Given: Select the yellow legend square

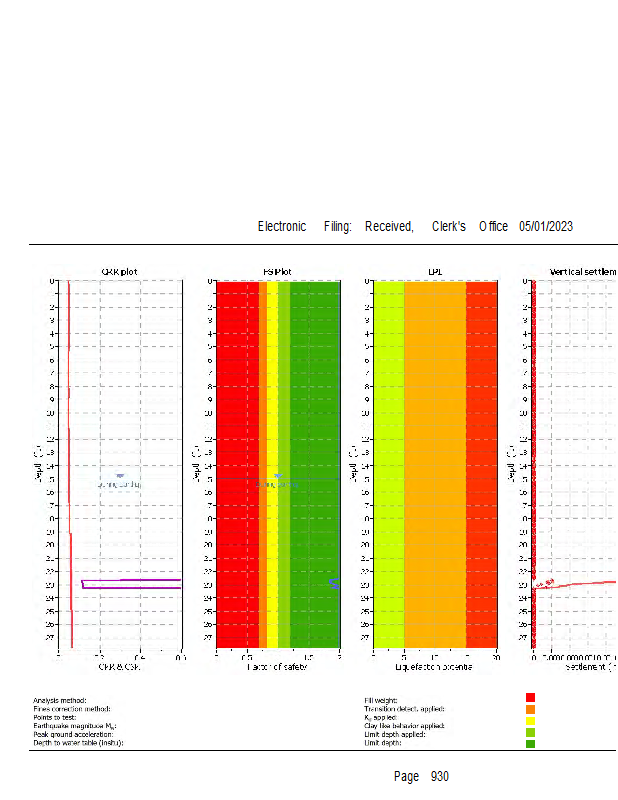Looking at the screenshot, I should pyautogui.click(x=530, y=720).
